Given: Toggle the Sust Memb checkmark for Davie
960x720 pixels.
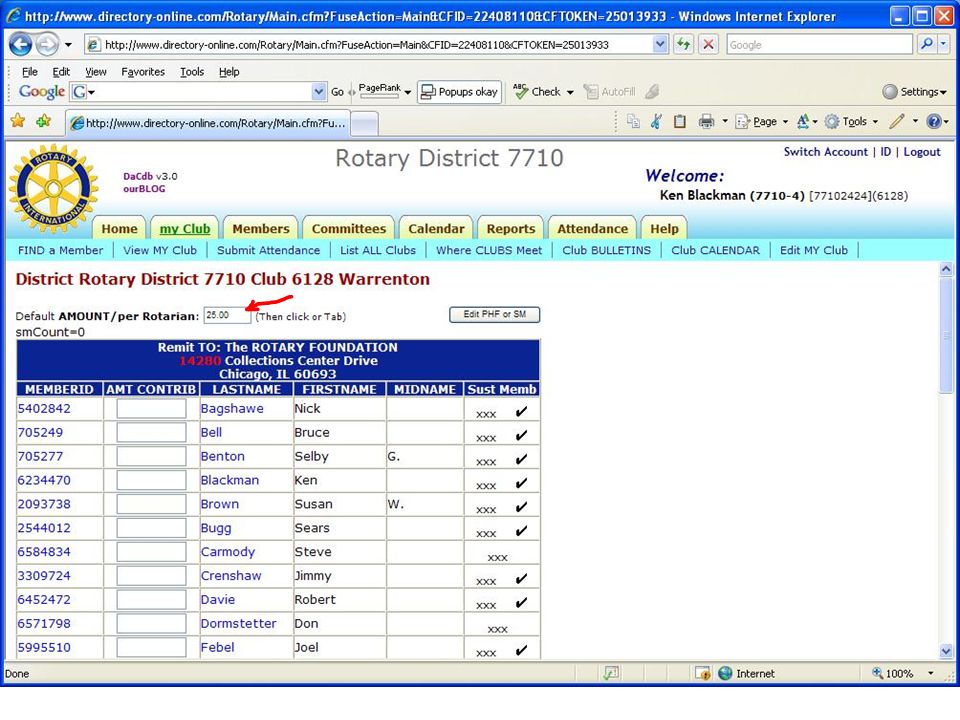Looking at the screenshot, I should [x=521, y=602].
